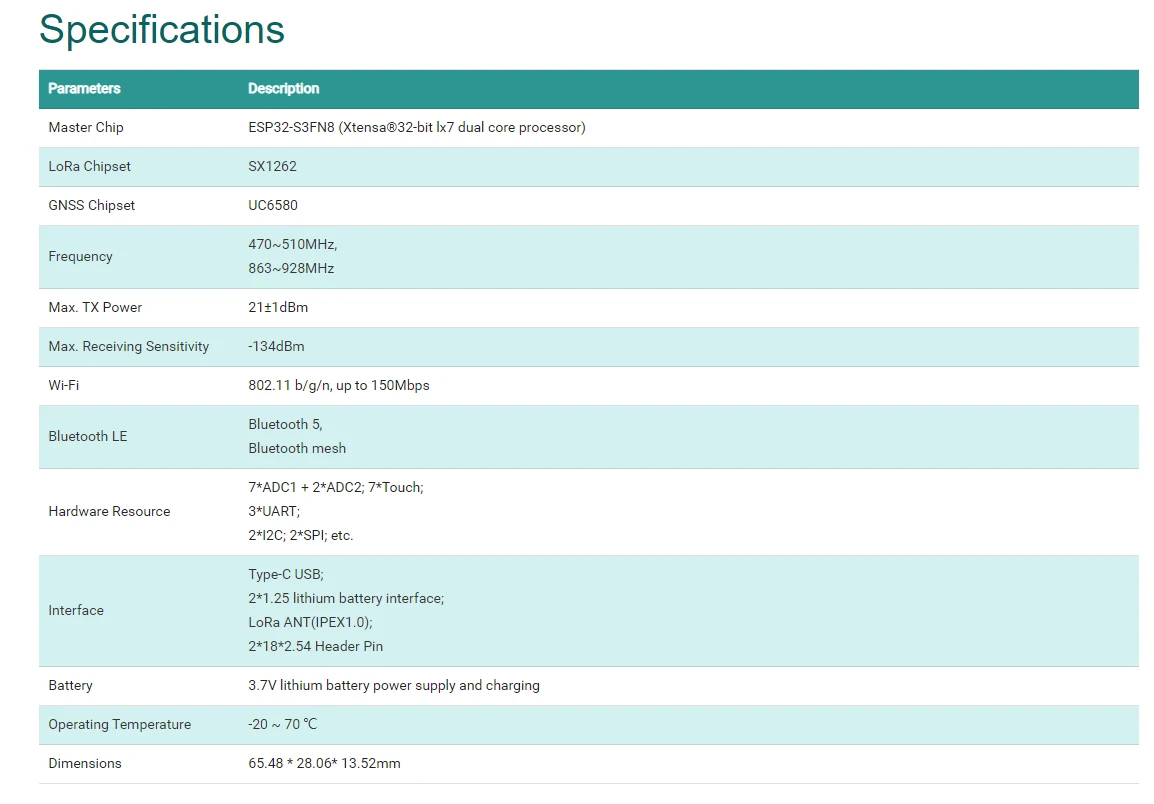Click the Max. TX Power label
1154x804 pixels.
pyautogui.click(x=95, y=308)
